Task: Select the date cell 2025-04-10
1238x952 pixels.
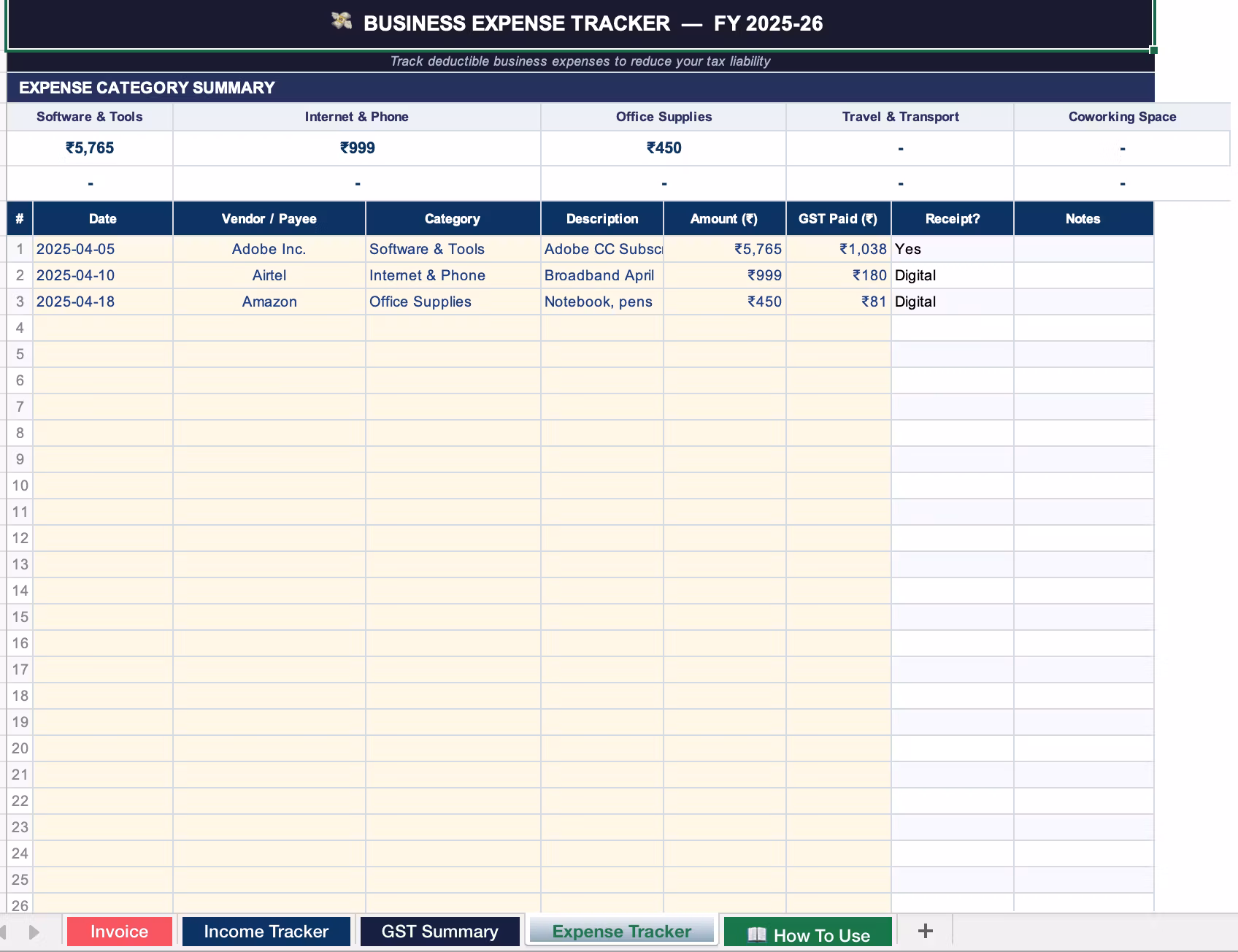Action: pos(103,275)
